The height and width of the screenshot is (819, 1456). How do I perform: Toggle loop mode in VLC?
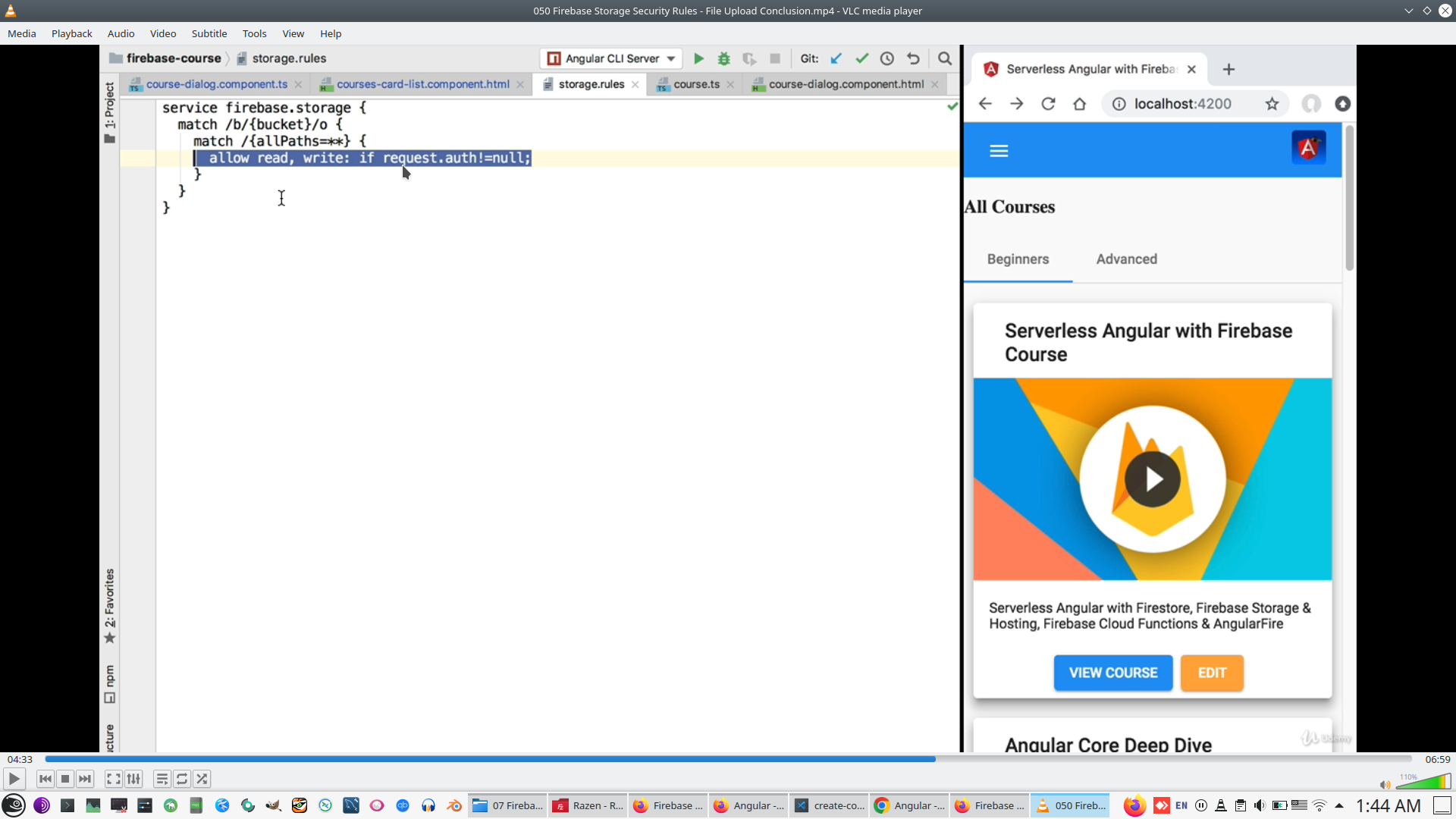(x=181, y=779)
